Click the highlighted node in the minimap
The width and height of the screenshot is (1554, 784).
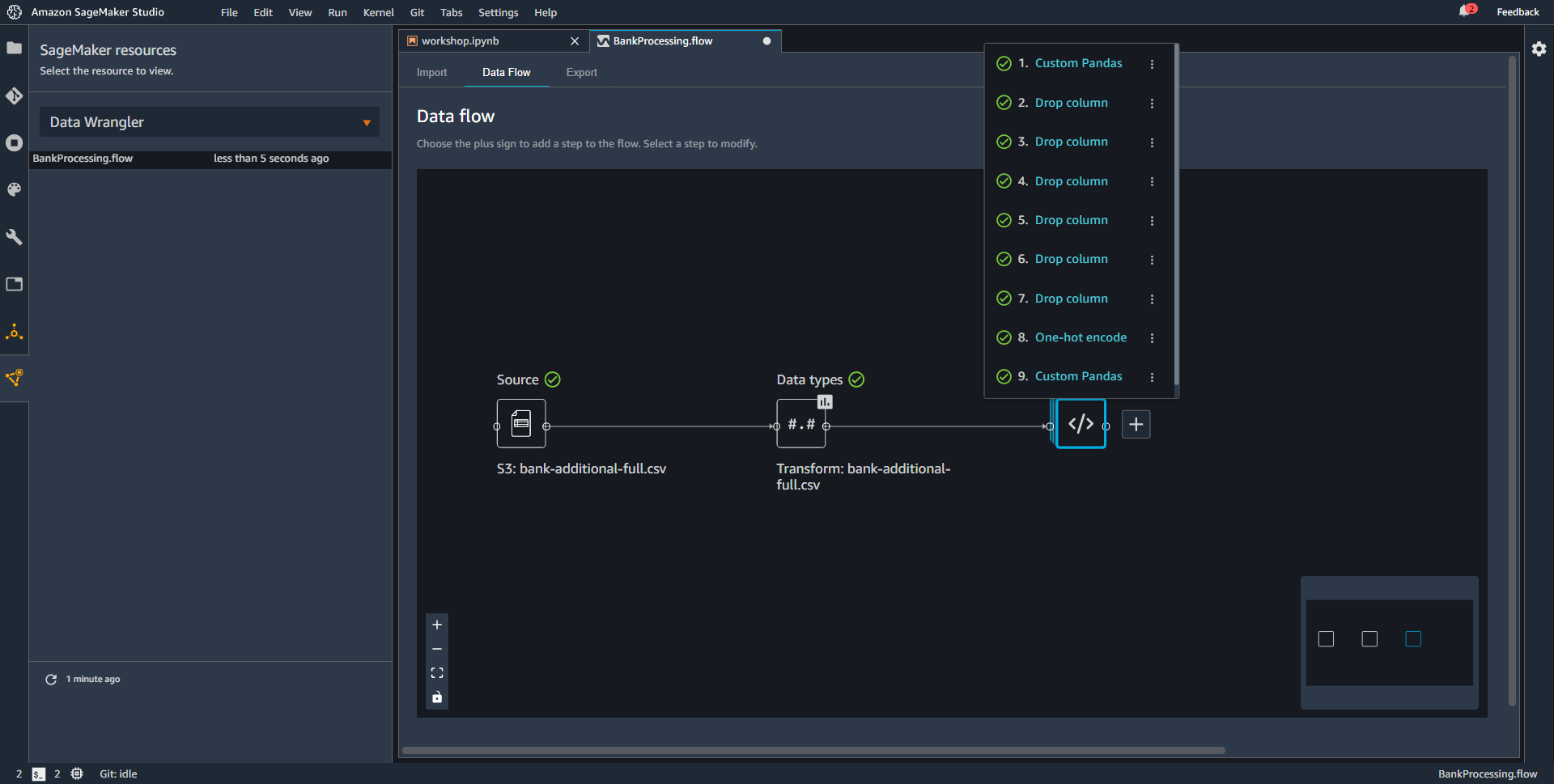click(1413, 639)
